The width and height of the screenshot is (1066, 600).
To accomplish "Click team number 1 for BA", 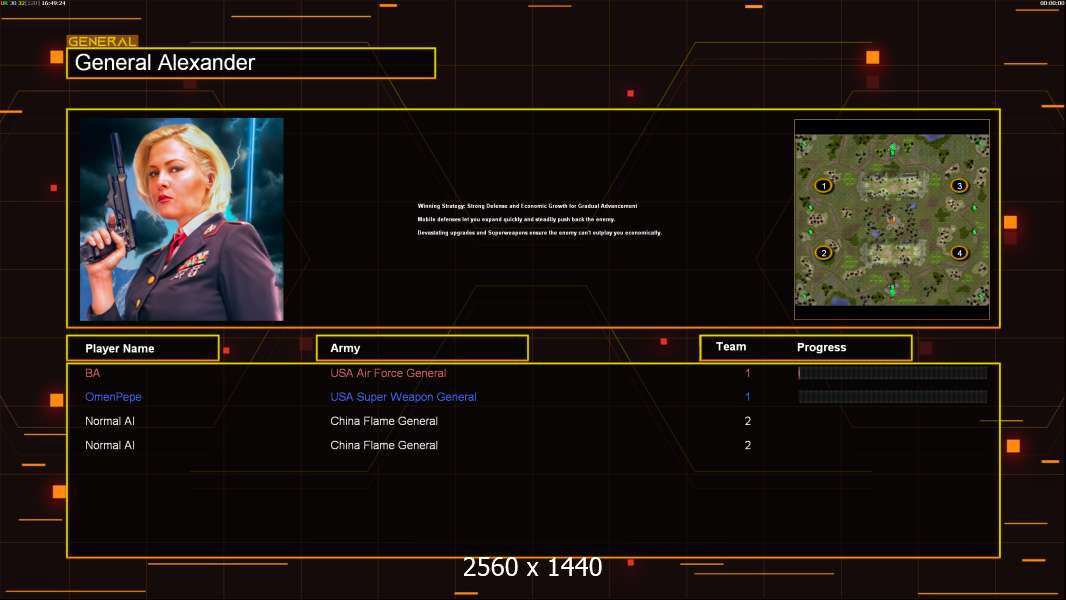I will point(747,373).
